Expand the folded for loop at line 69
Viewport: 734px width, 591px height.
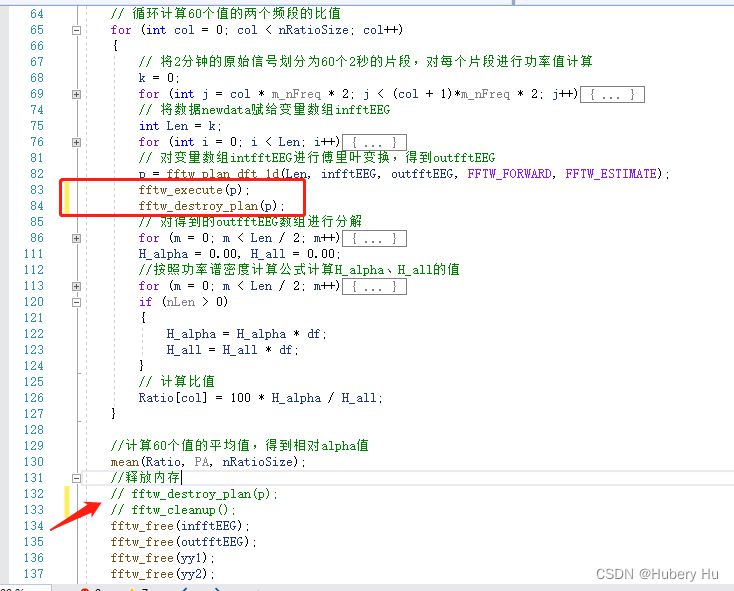click(x=76, y=95)
